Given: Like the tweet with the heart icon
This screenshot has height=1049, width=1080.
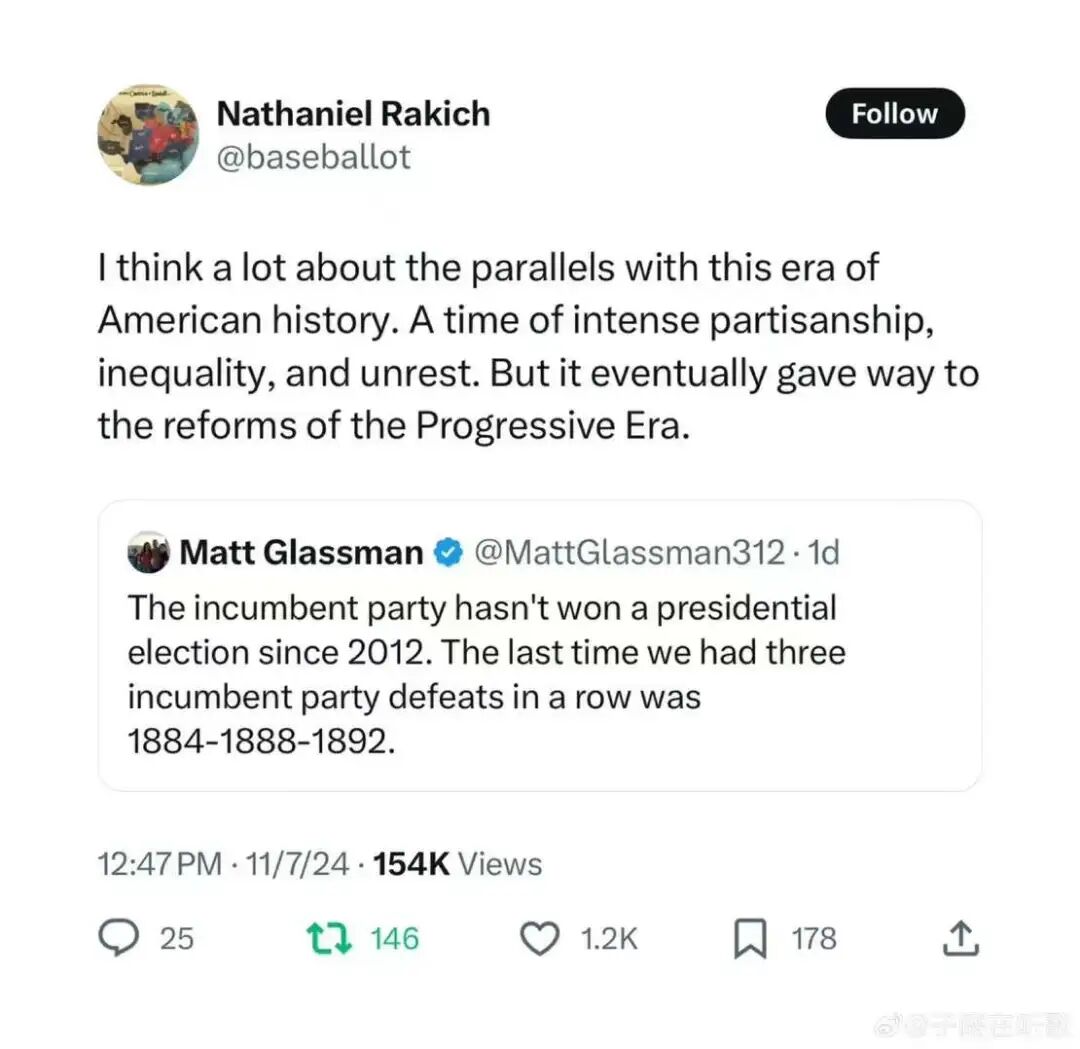Looking at the screenshot, I should (x=541, y=938).
